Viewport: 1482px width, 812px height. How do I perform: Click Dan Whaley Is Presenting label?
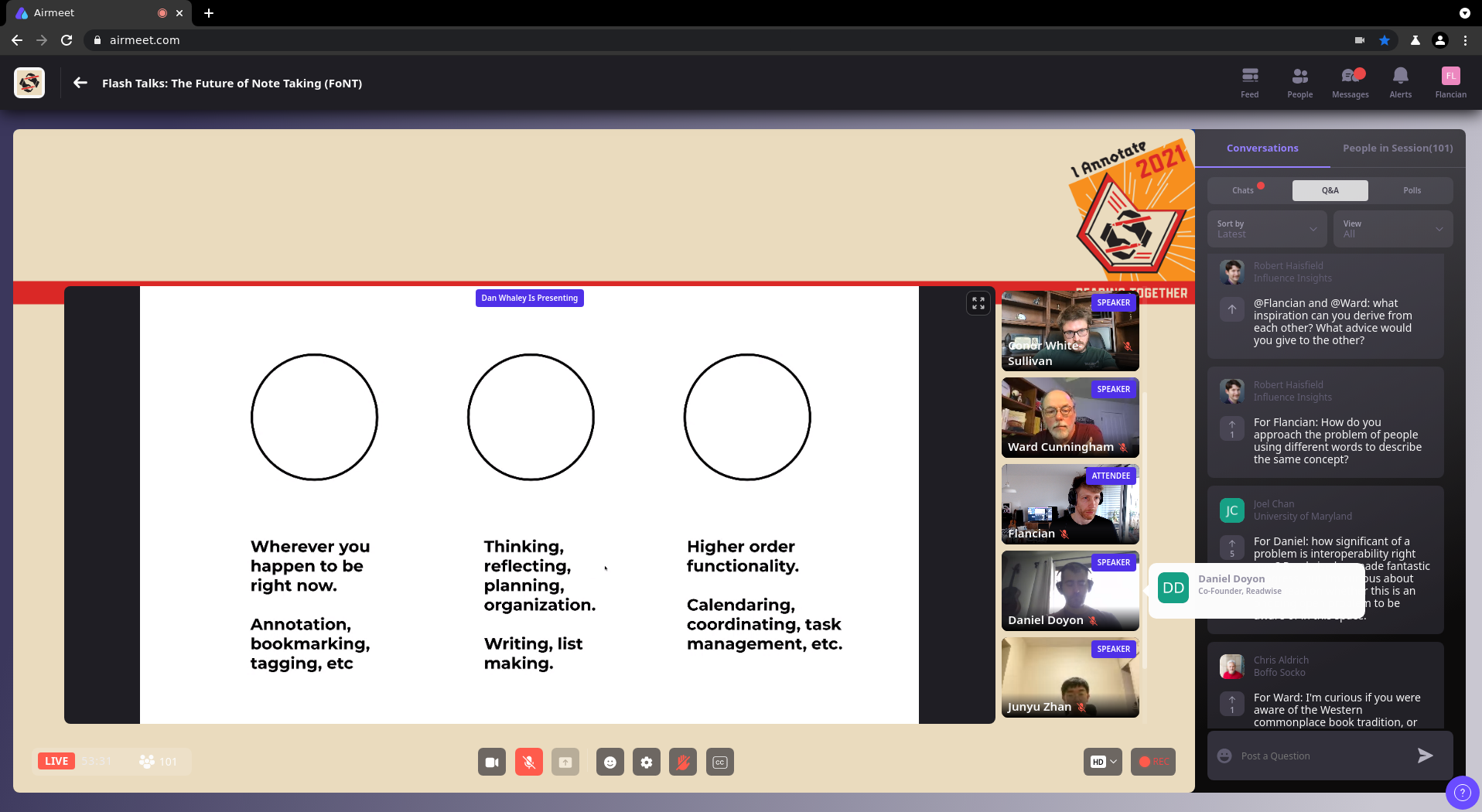(529, 298)
